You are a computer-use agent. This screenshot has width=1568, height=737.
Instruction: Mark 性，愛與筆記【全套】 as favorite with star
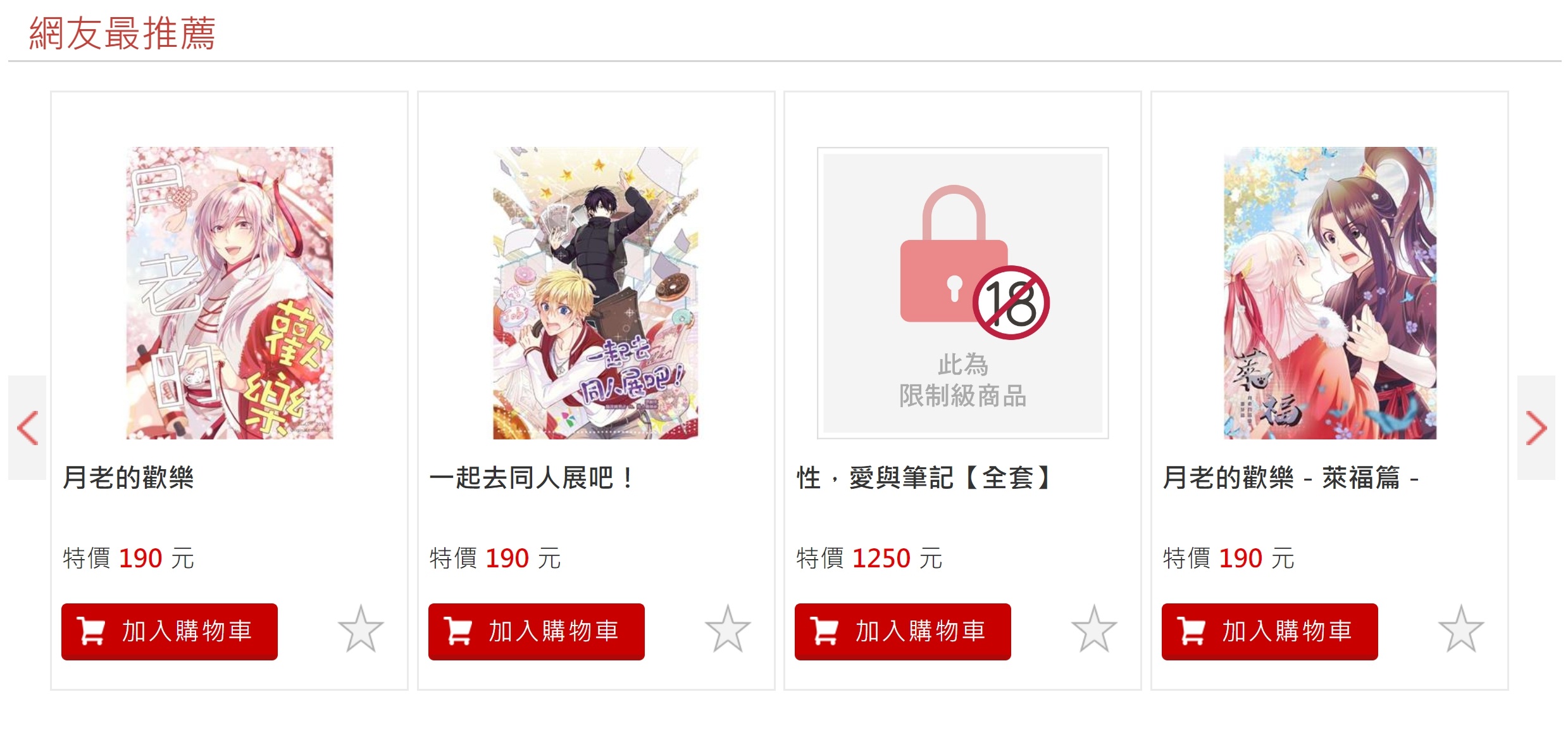(x=1094, y=629)
